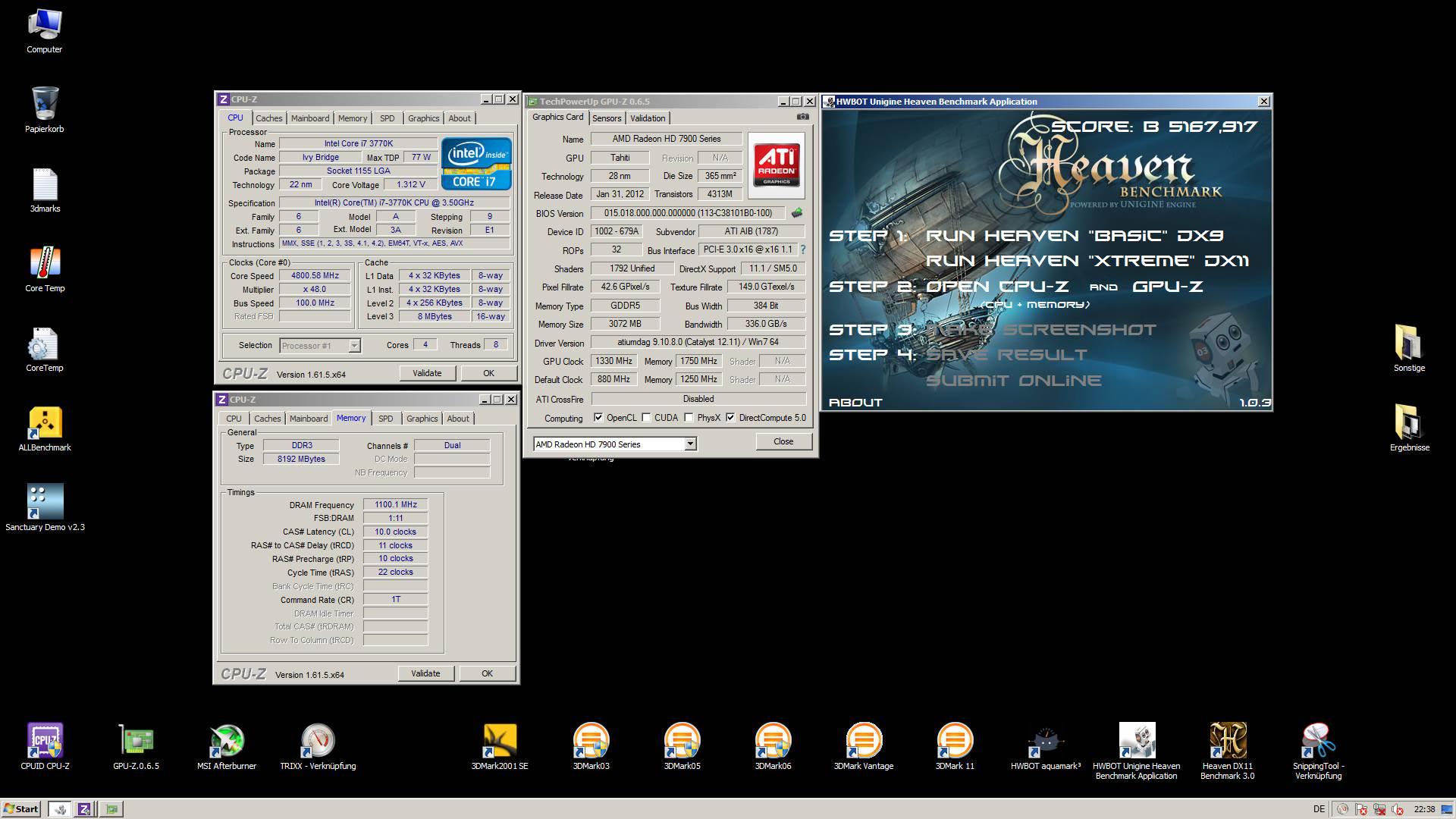
Task: Switch to Mainboard tab in top CPU-Z
Action: pos(310,118)
